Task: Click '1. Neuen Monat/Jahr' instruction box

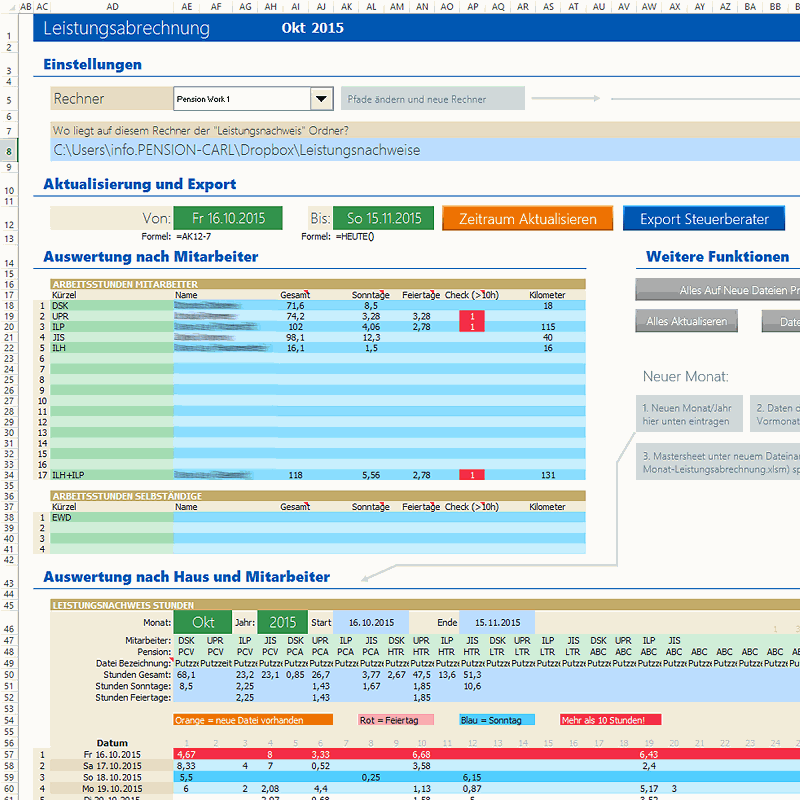Action: [689, 414]
